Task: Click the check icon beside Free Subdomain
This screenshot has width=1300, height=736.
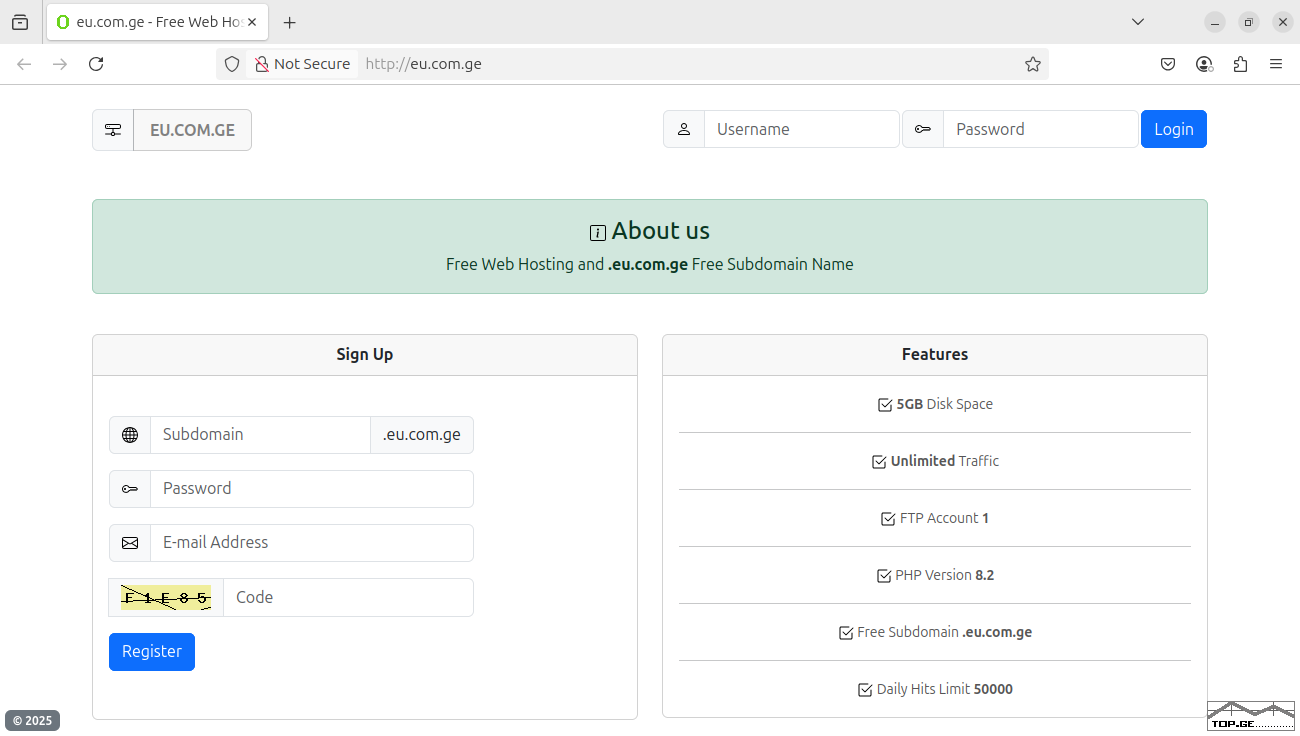Action: pos(846,633)
